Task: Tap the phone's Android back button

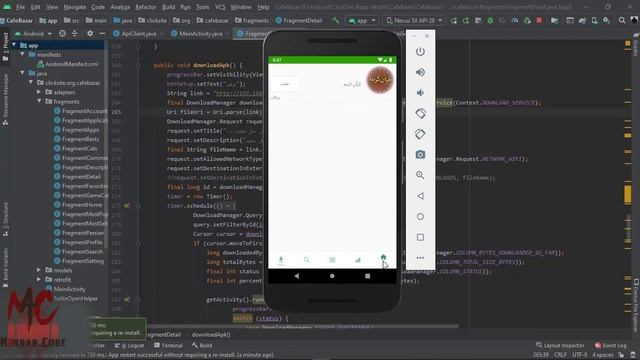Action: [297, 276]
